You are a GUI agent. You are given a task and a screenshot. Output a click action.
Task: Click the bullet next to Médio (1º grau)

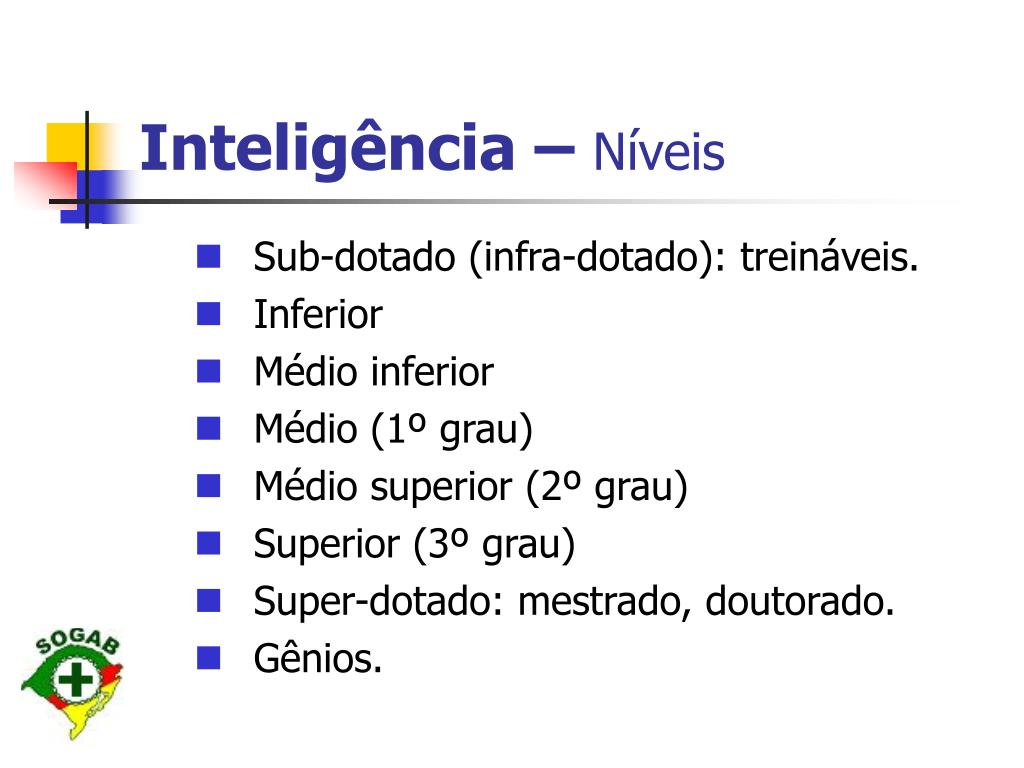[208, 429]
